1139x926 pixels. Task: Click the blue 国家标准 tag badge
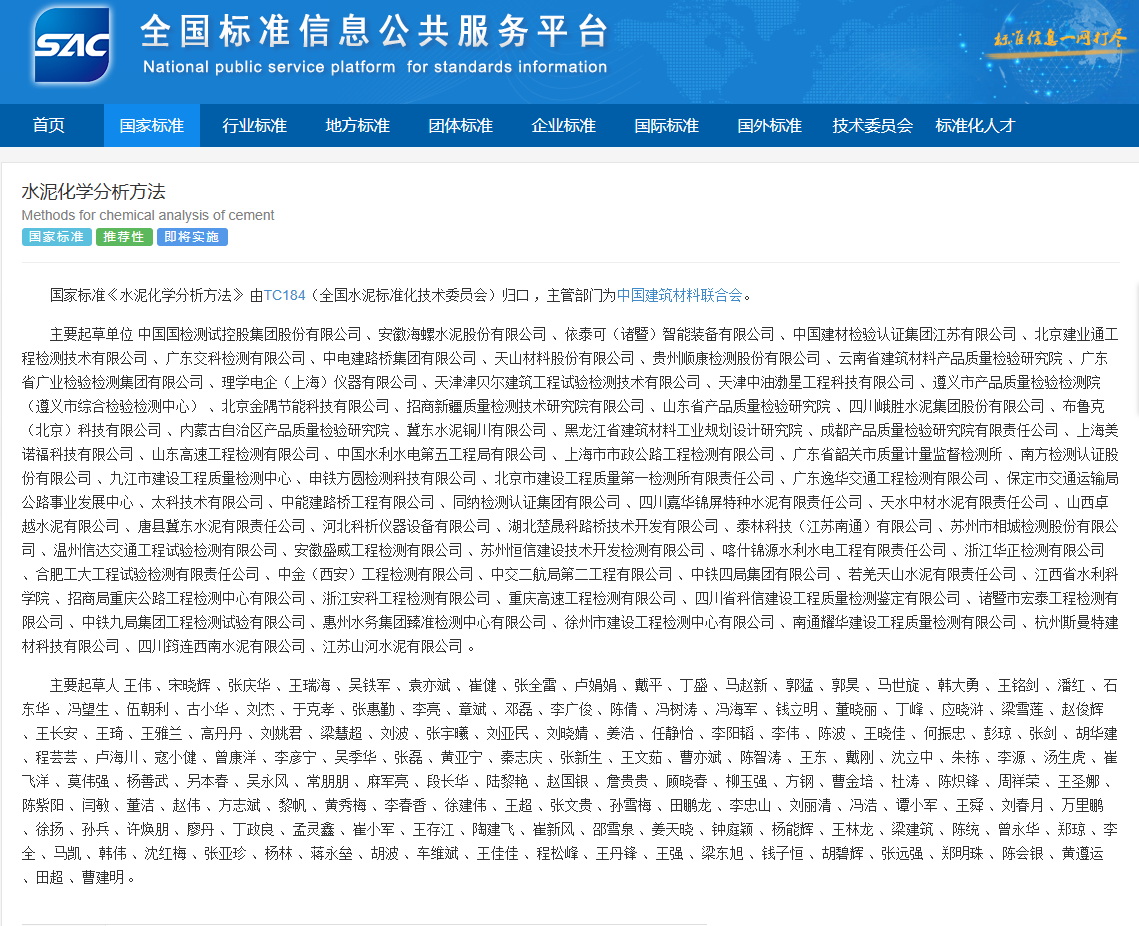tap(56, 237)
